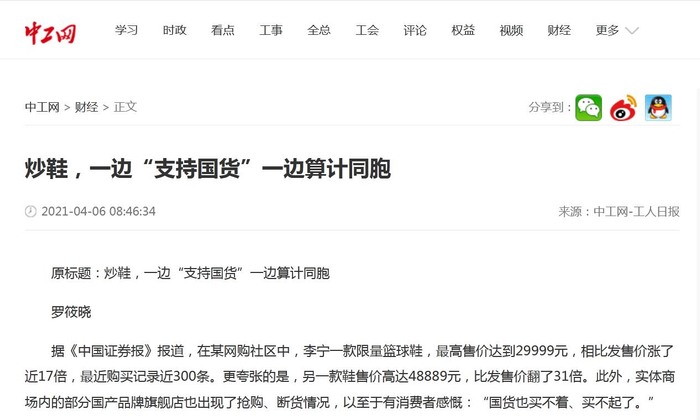Click the line mentioning 48889元
700x420 pixels.
pos(350,376)
